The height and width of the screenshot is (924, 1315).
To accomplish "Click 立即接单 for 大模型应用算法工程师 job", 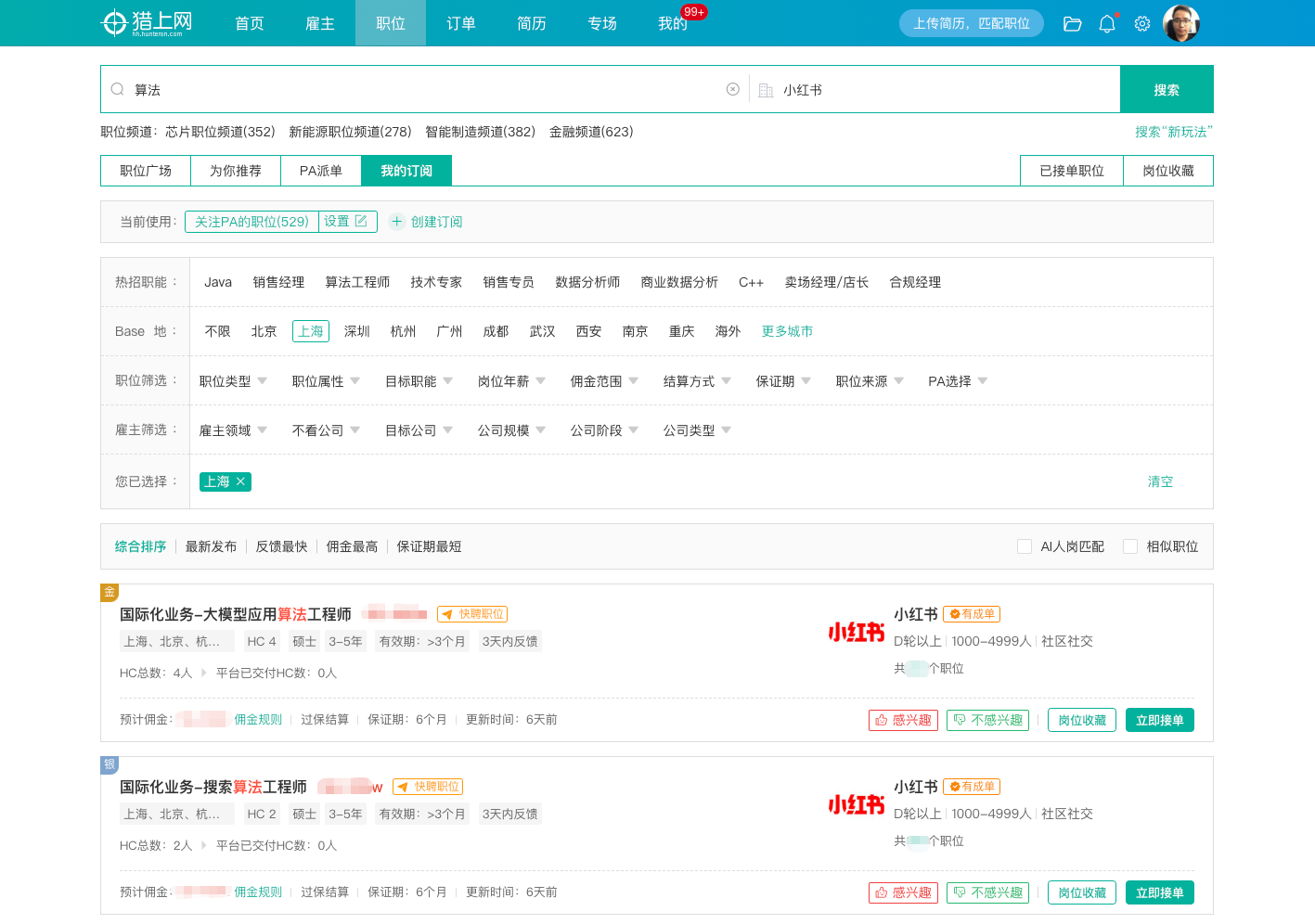I will (1159, 720).
